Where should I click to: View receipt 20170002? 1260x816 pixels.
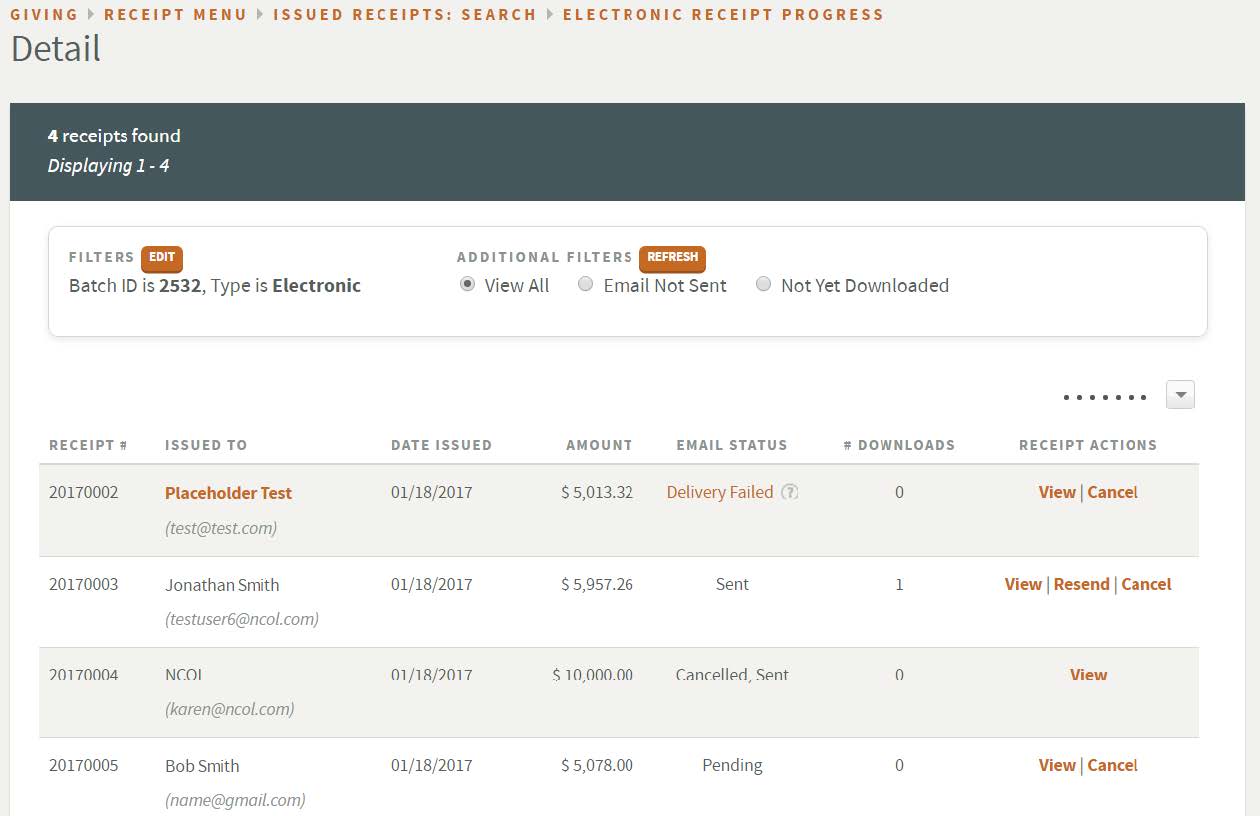click(x=1057, y=492)
